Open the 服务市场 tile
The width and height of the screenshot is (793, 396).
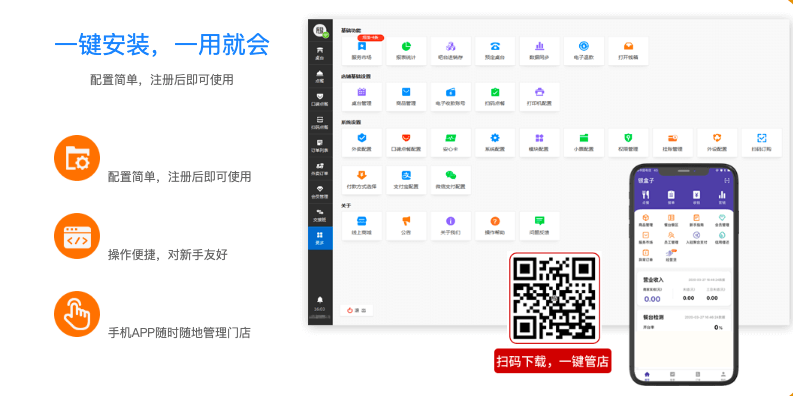pos(362,51)
